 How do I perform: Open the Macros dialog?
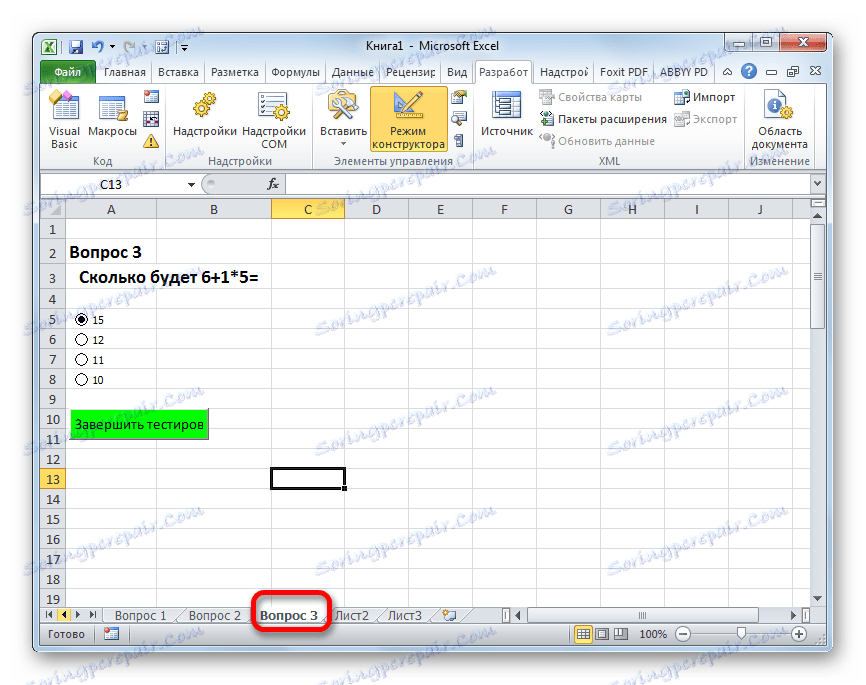(112, 114)
